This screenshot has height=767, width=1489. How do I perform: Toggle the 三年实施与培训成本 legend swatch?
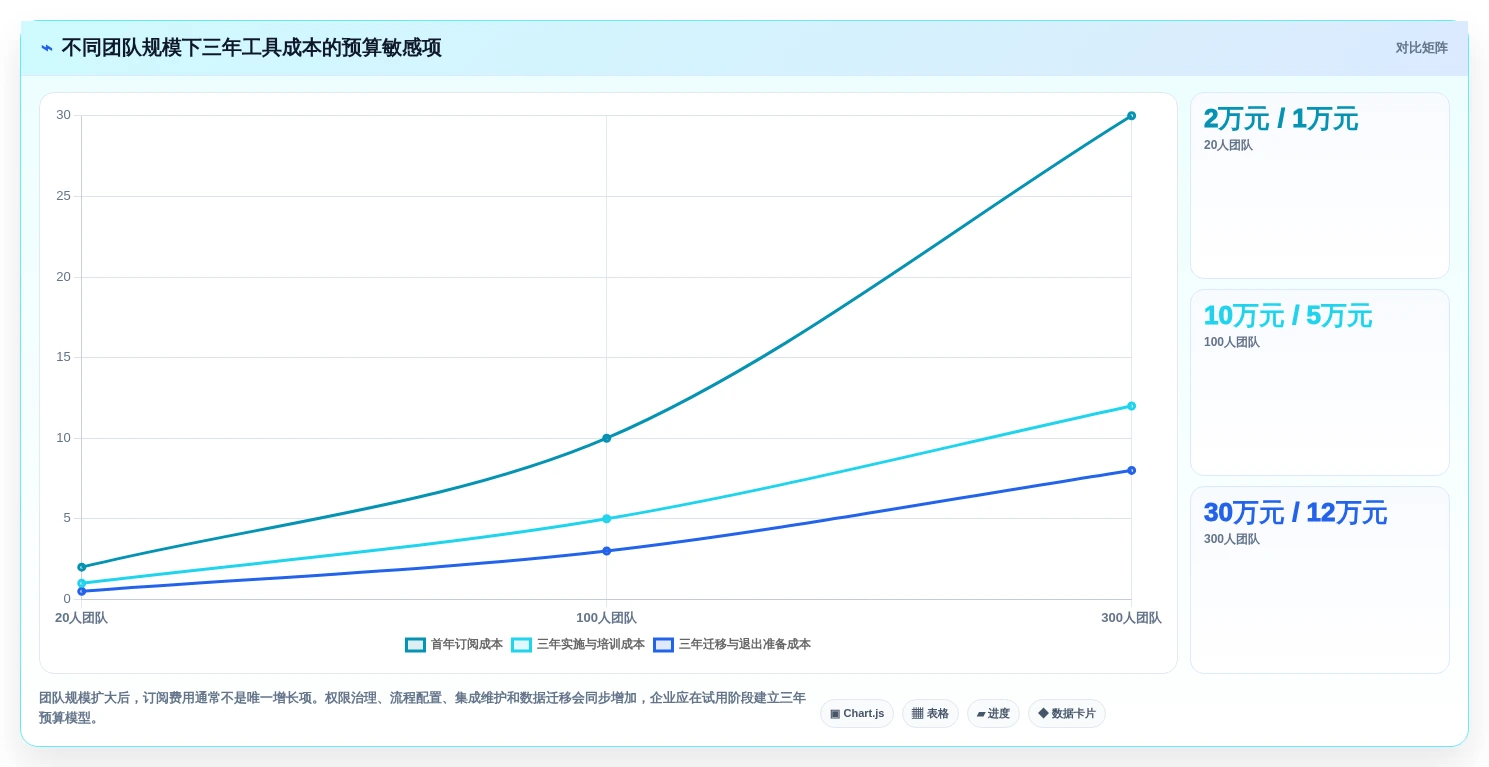(x=521, y=645)
